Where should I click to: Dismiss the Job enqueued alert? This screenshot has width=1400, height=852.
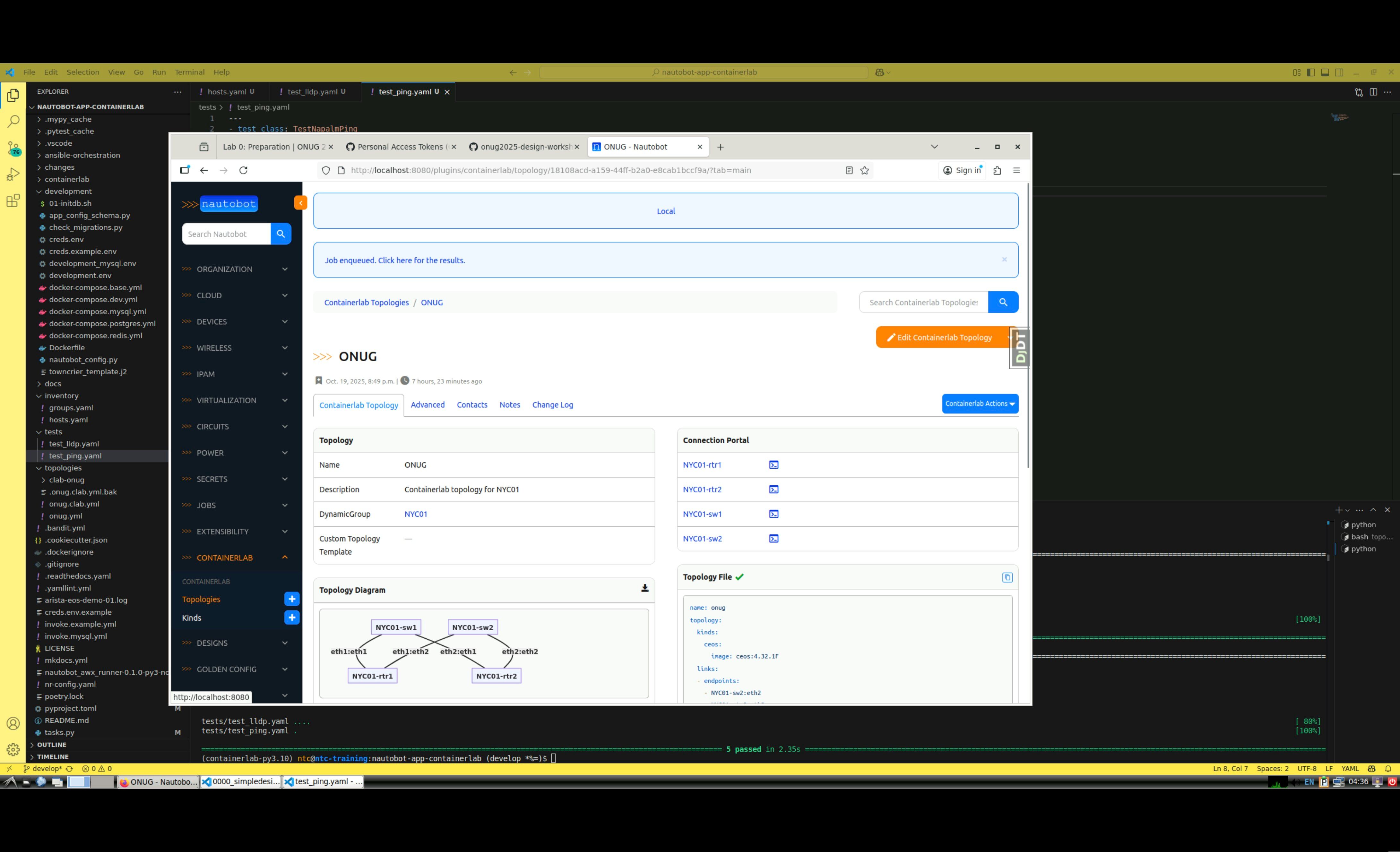click(x=1004, y=260)
